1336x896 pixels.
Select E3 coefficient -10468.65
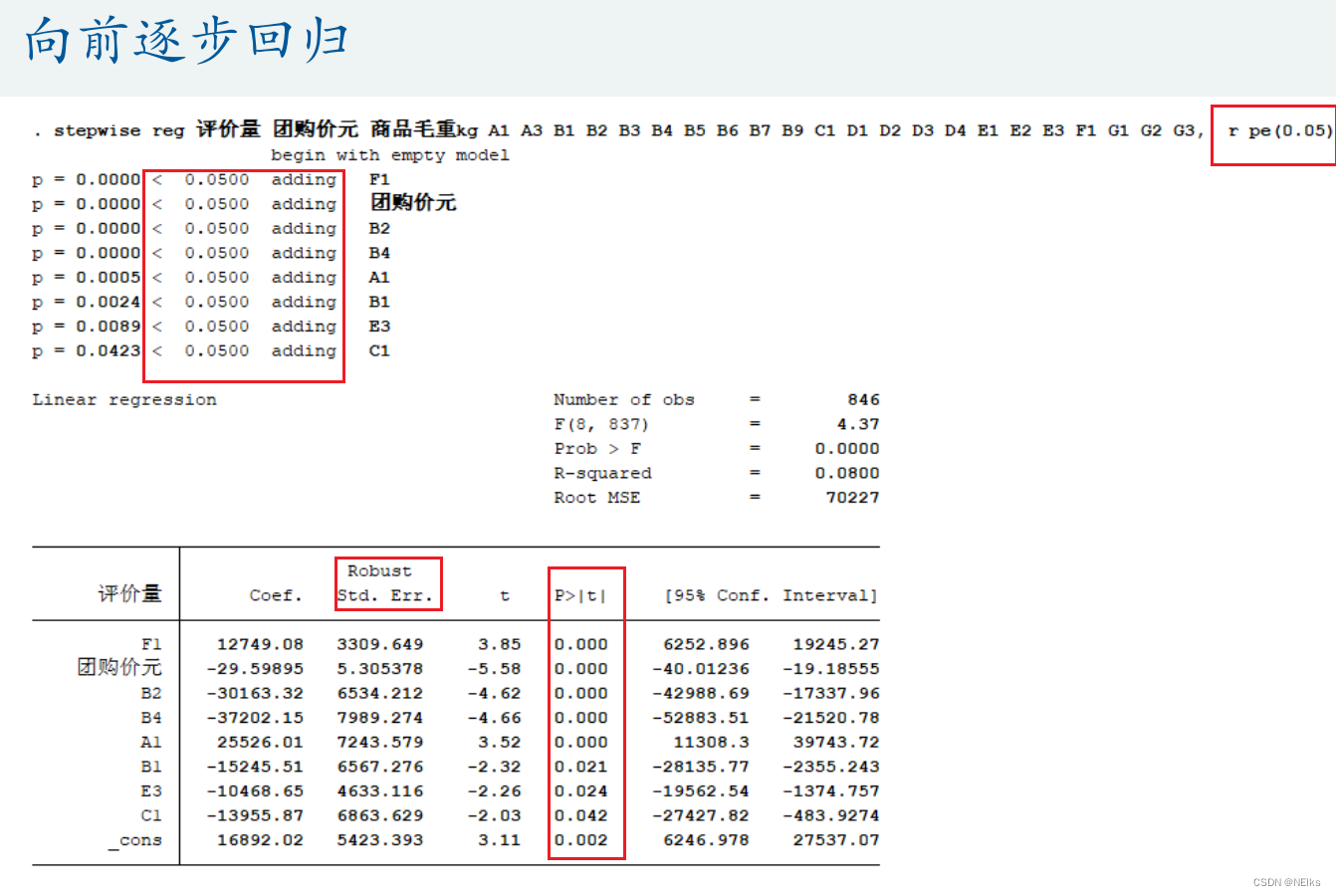(255, 791)
